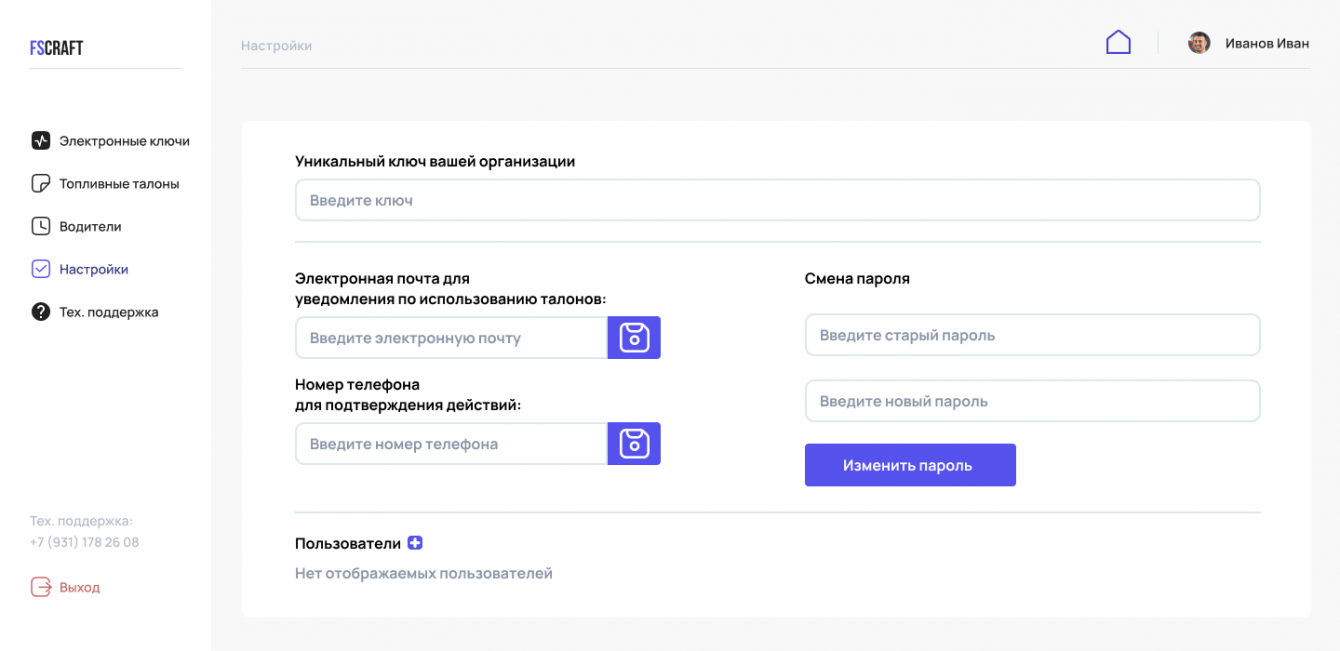Open the Тех. поддержка menu item

point(108,312)
